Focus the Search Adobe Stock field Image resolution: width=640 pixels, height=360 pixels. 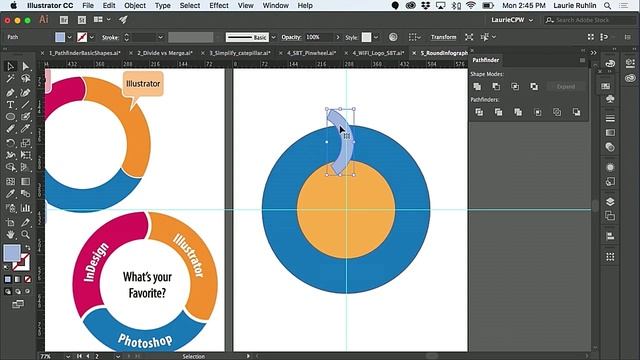tap(590, 20)
